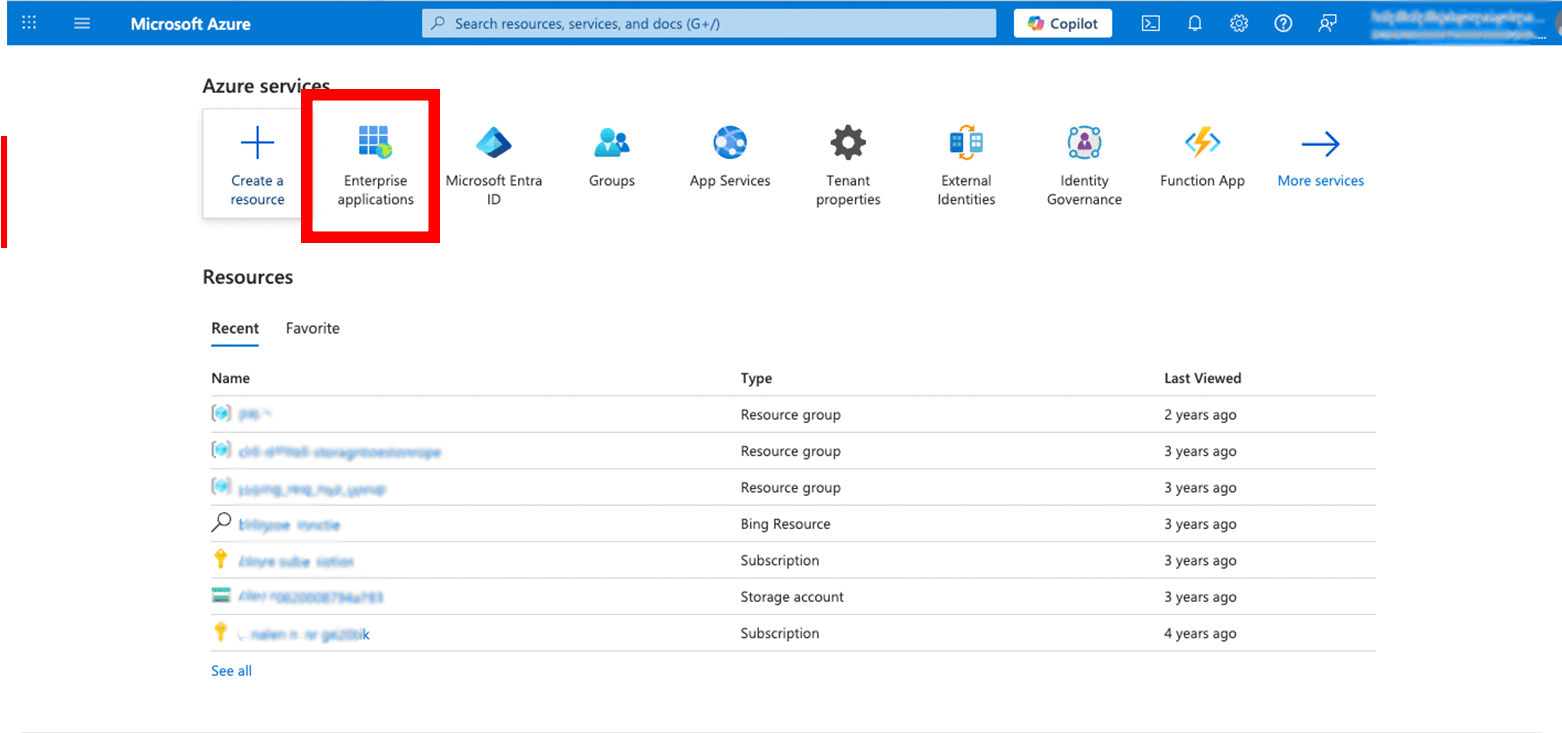Image resolution: width=1562 pixels, height=733 pixels.
Task: Open Help and support question mark
Action: 1283,24
